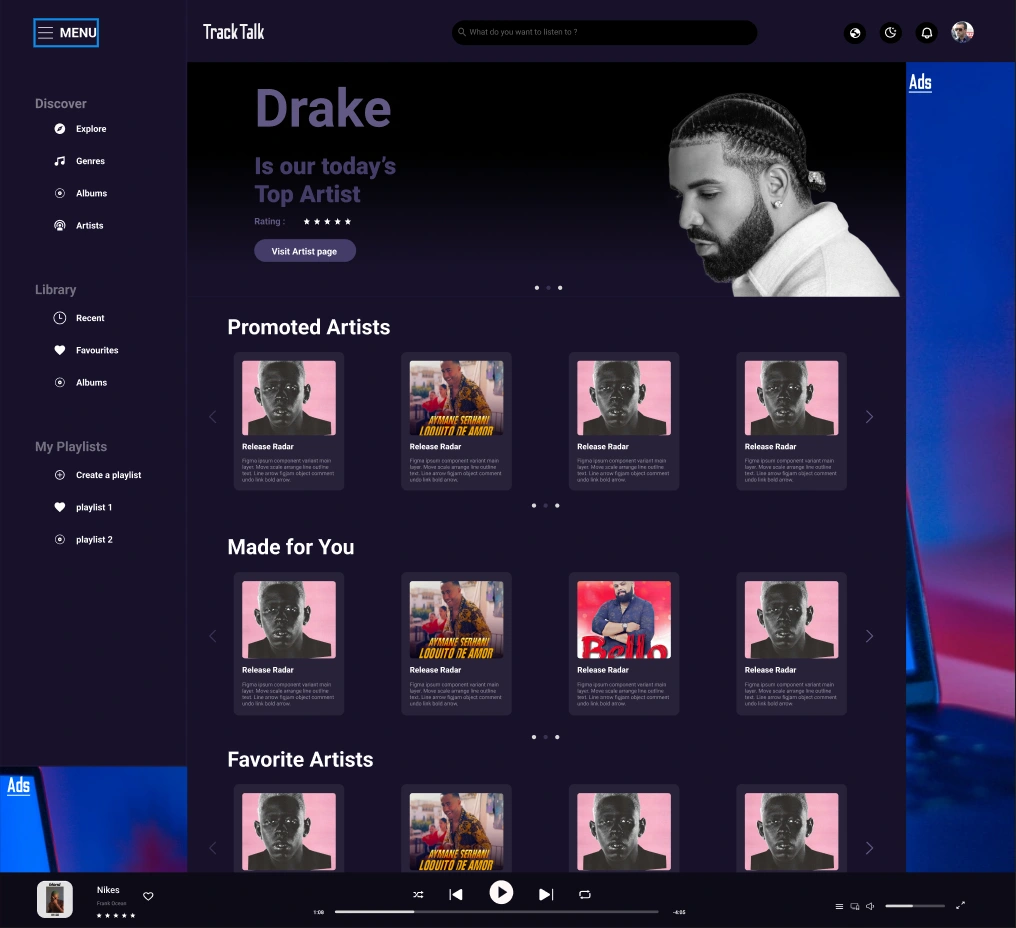Open Genres in sidebar
1016x928 pixels.
(x=90, y=161)
